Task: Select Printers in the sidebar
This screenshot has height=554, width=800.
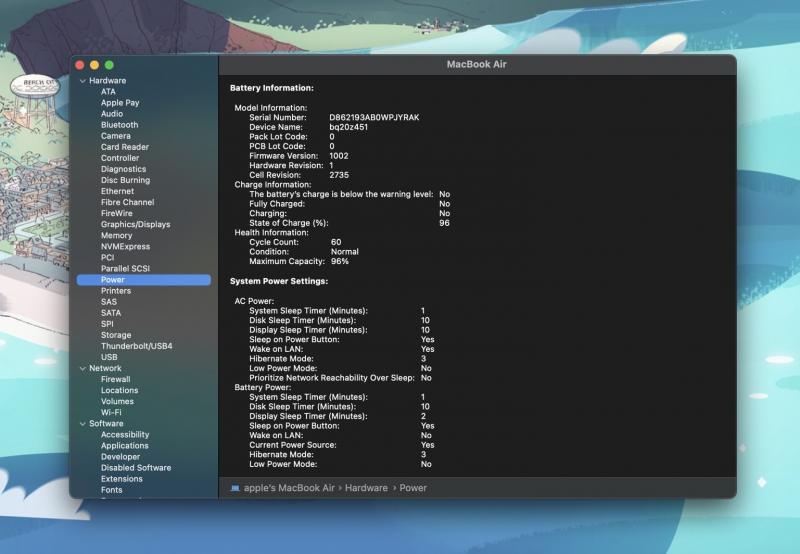Action: click(116, 291)
